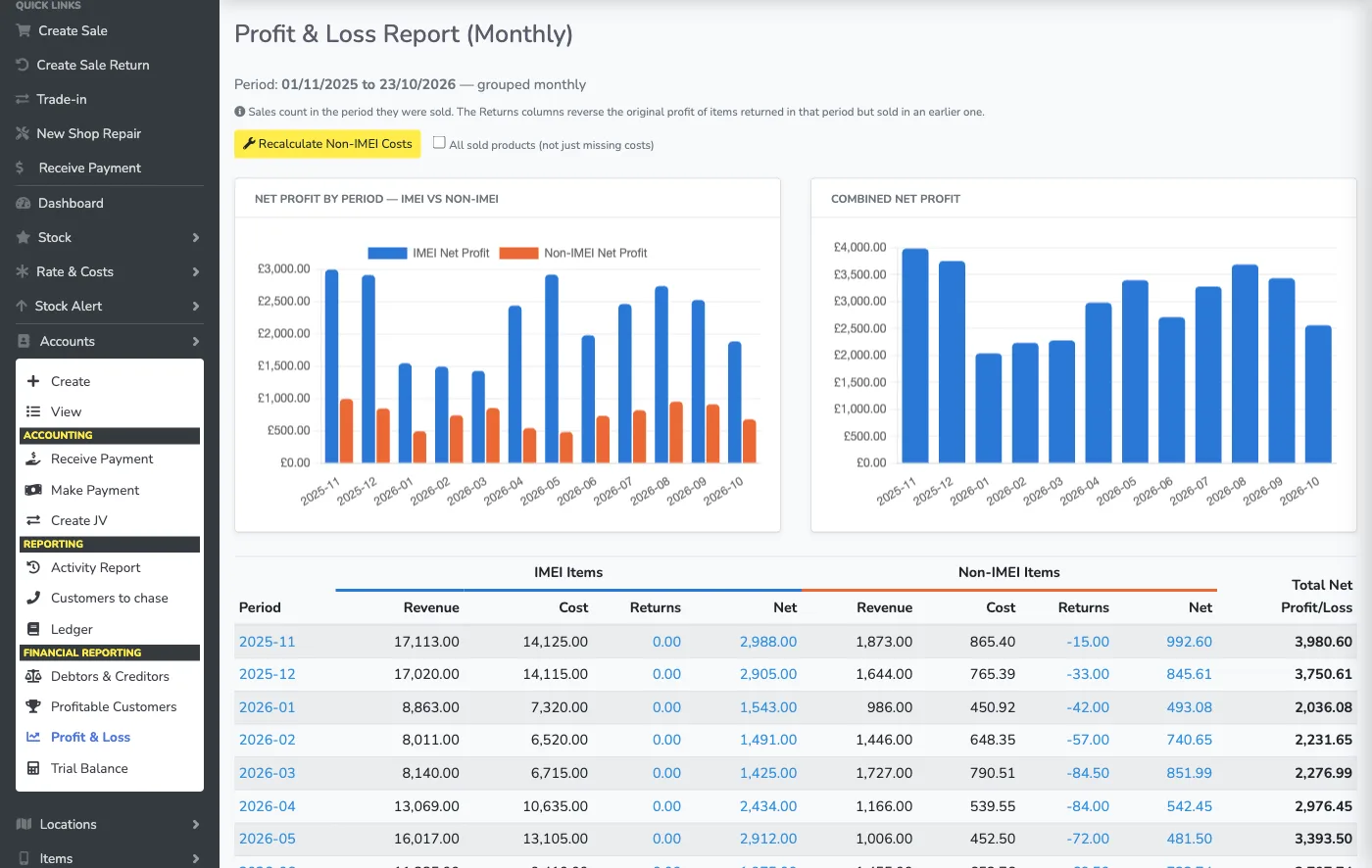Click the Recalculate Non-IMEI Costs button

(x=327, y=144)
